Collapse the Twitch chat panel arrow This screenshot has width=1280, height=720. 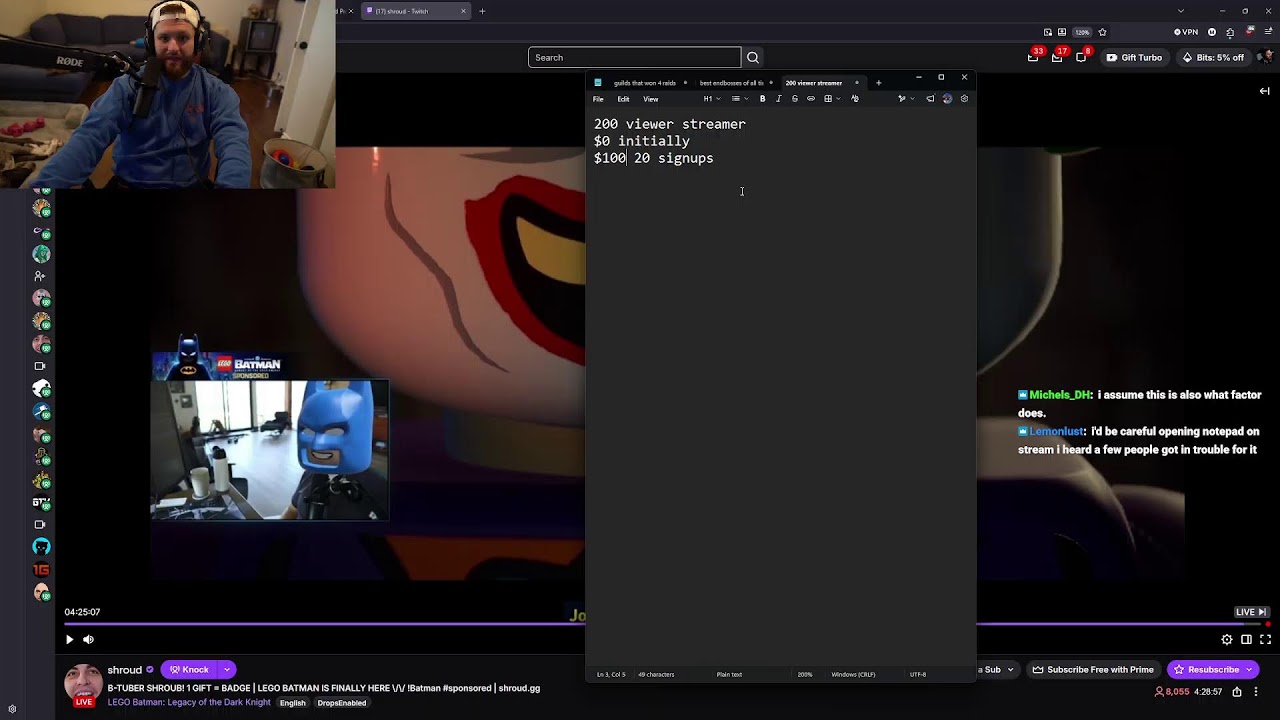(x=1265, y=91)
